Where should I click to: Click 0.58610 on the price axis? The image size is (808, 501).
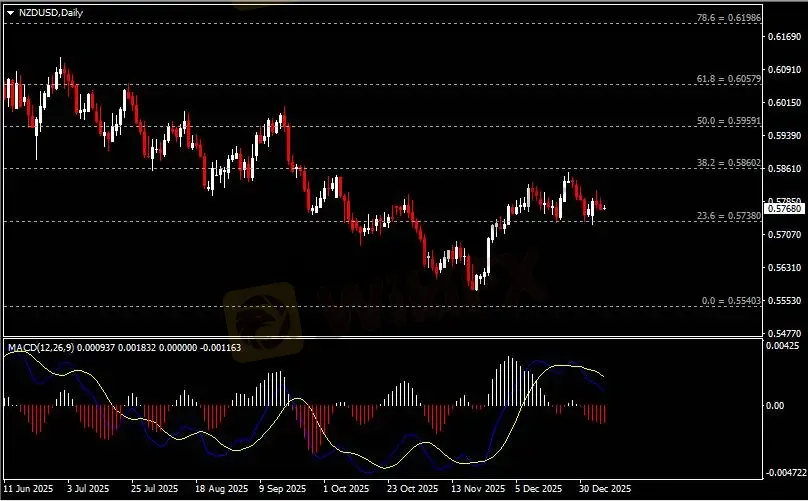(x=785, y=169)
